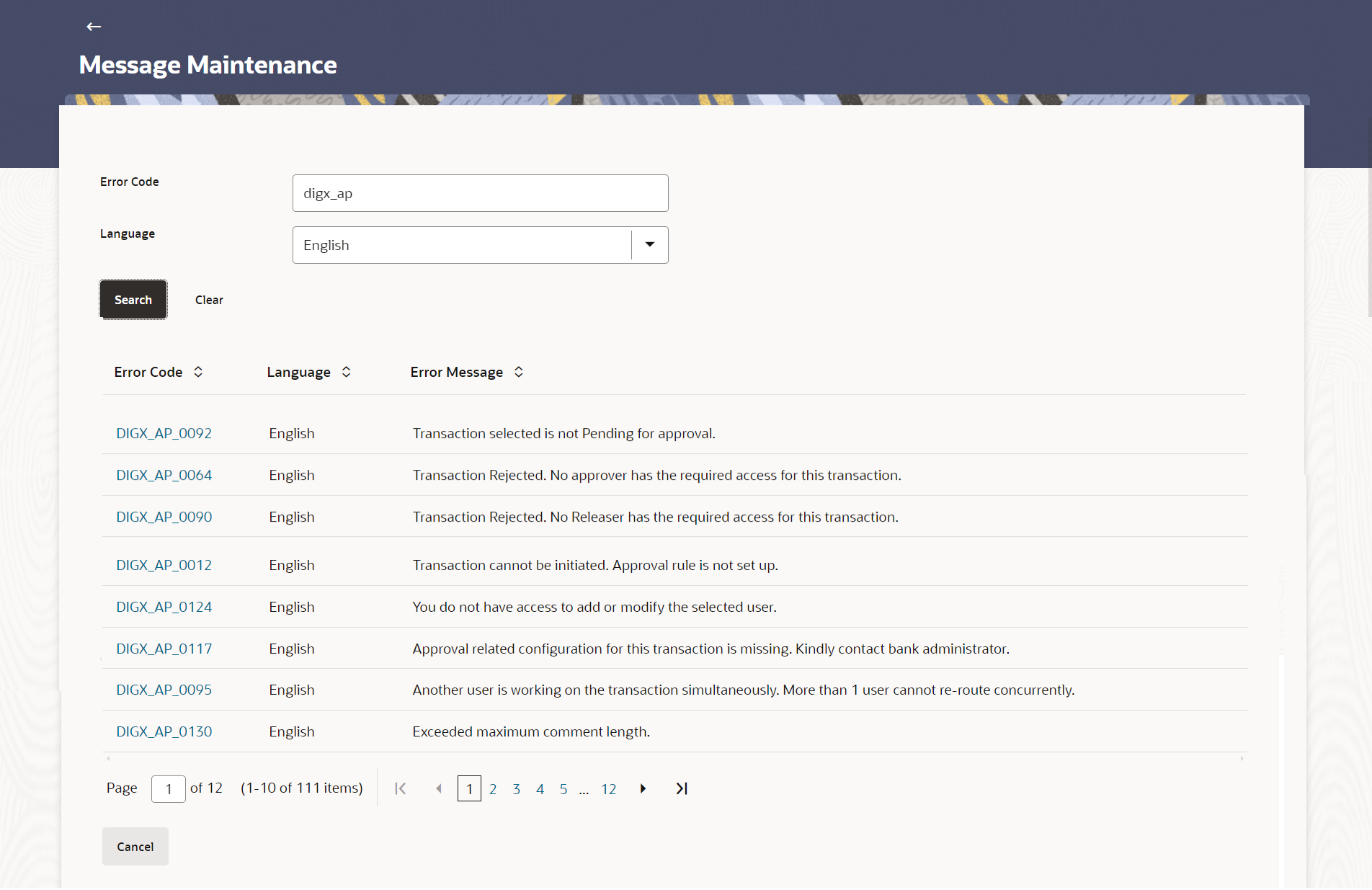Open error code DIGX_AP_0130
Viewport: 1372px width, 890px height.
164,731
